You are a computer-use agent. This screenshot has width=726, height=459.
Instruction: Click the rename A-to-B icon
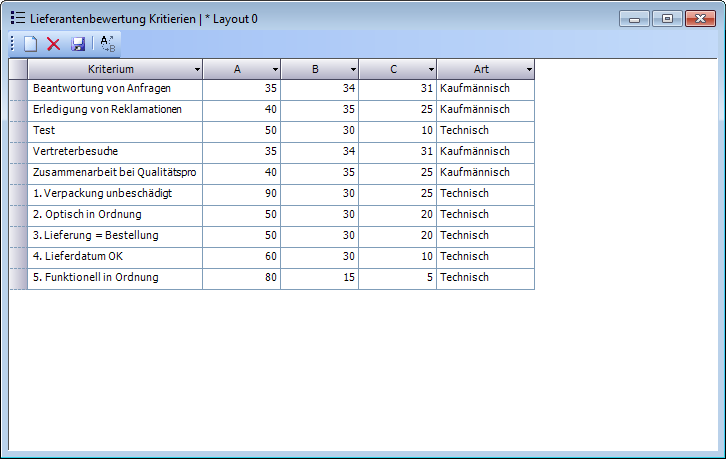(107, 43)
